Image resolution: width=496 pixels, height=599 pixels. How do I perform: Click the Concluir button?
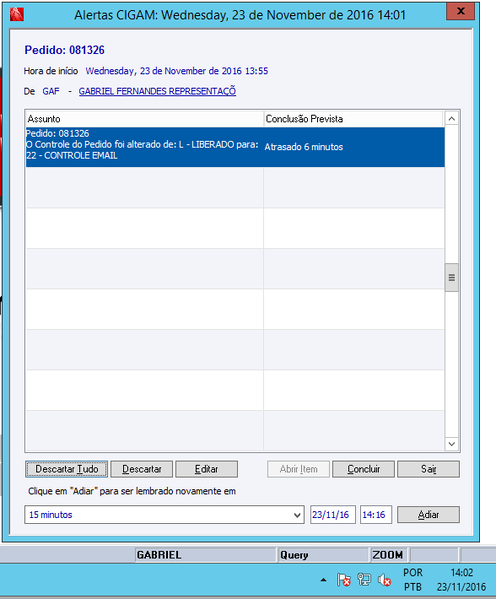tap(363, 469)
